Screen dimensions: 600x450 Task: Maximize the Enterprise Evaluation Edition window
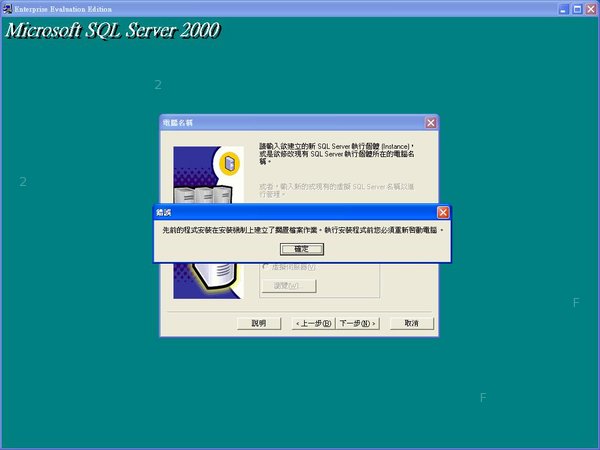[x=577, y=9]
